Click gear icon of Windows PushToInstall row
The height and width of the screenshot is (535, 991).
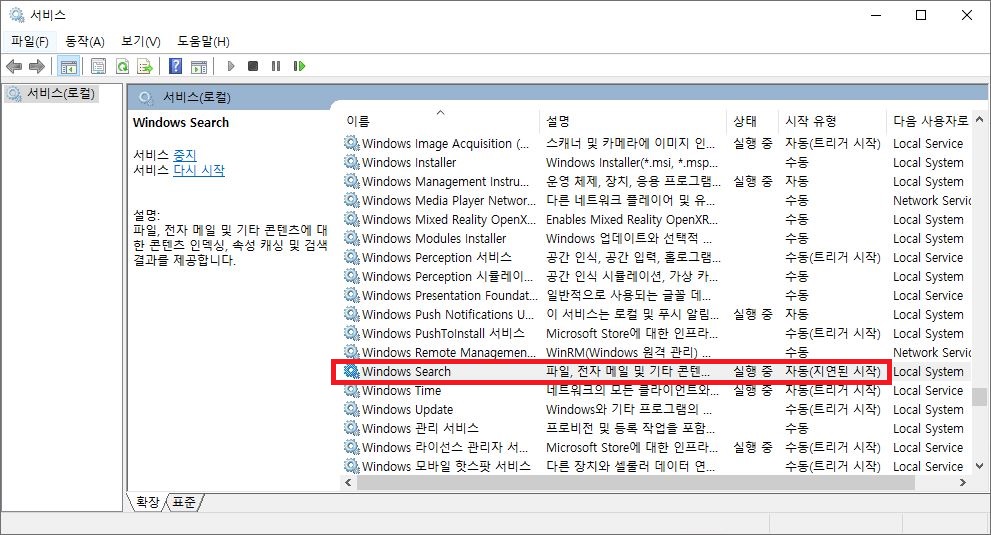click(x=351, y=333)
